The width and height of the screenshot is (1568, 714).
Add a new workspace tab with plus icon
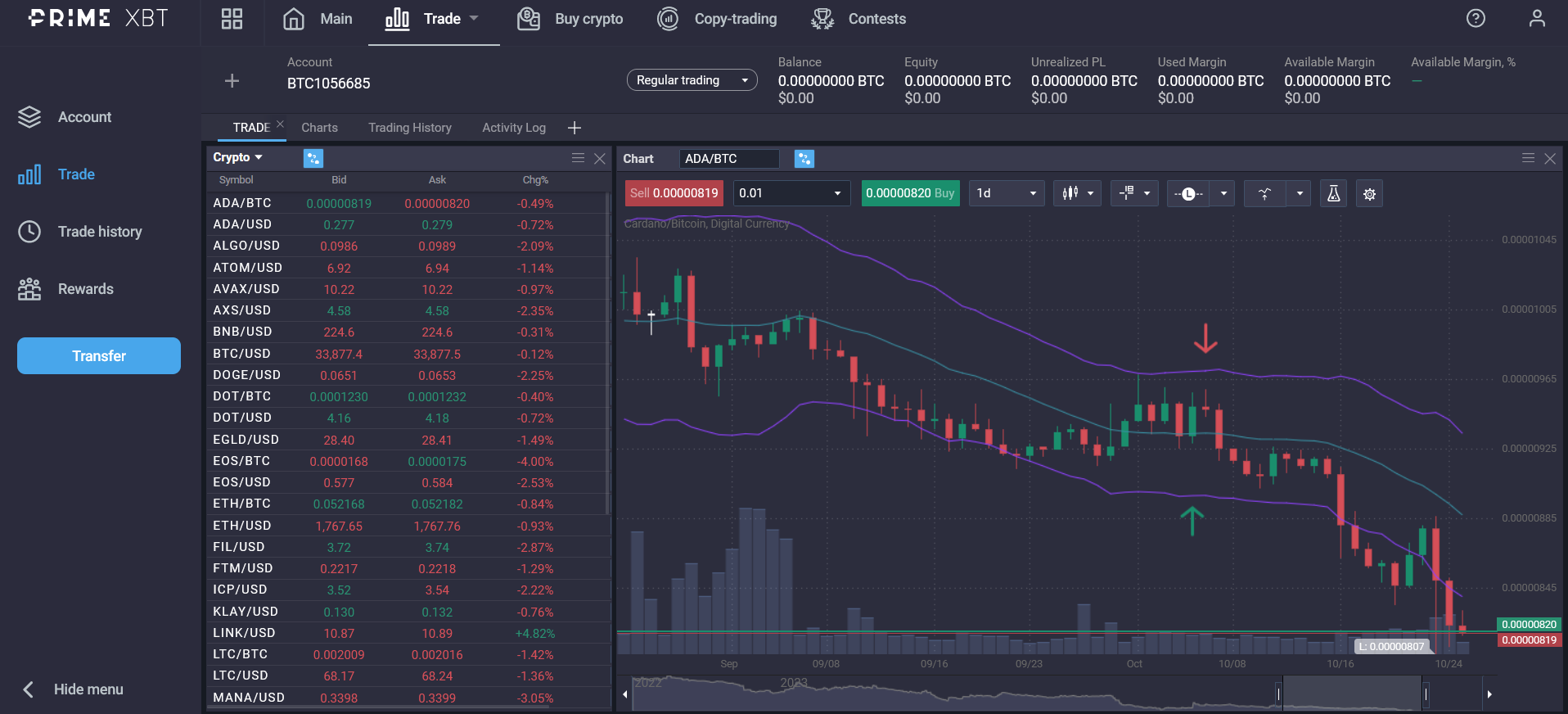point(574,128)
